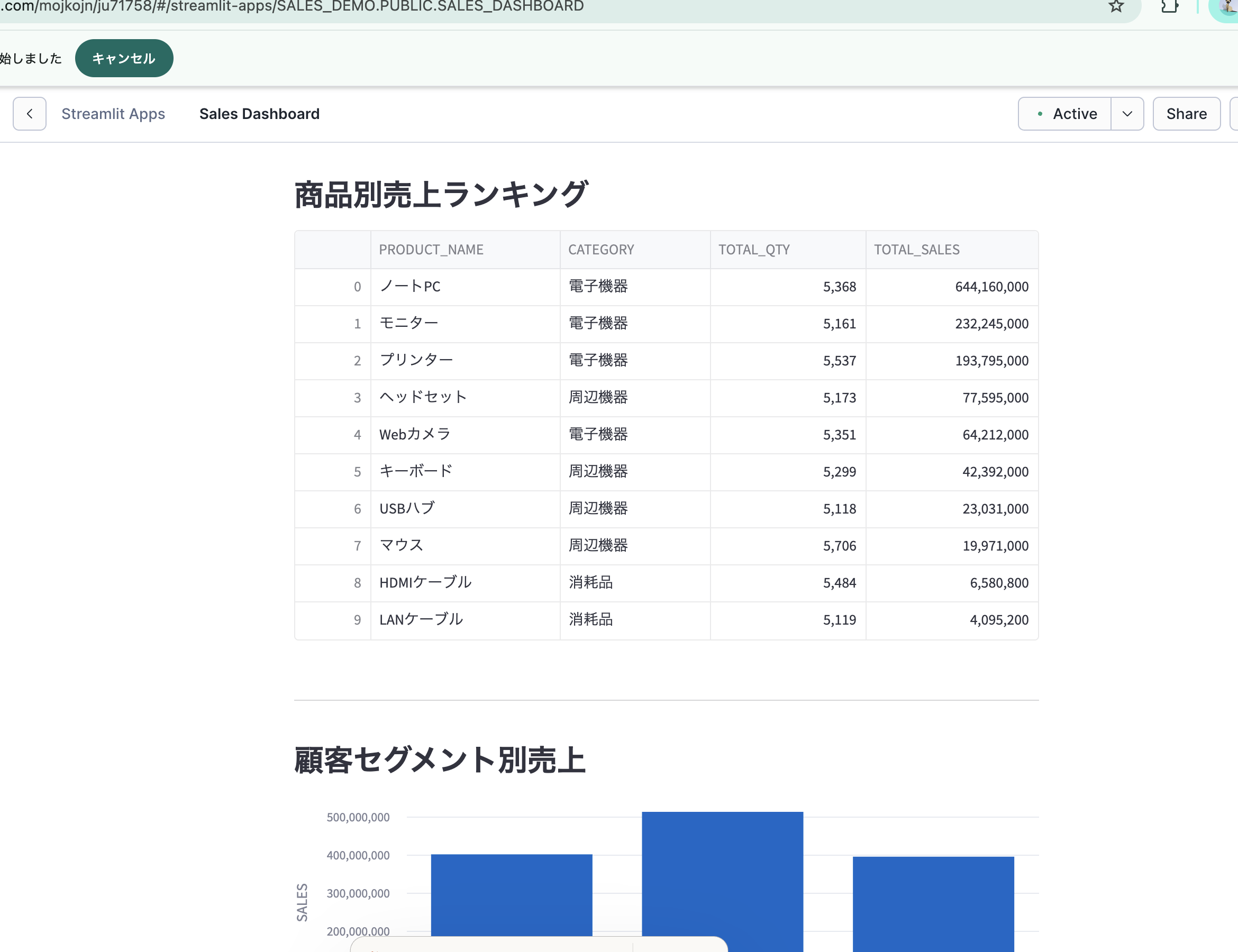Viewport: 1238px width, 952px height.
Task: Sort the table by TOTAL_SALES header
Action: tap(916, 249)
